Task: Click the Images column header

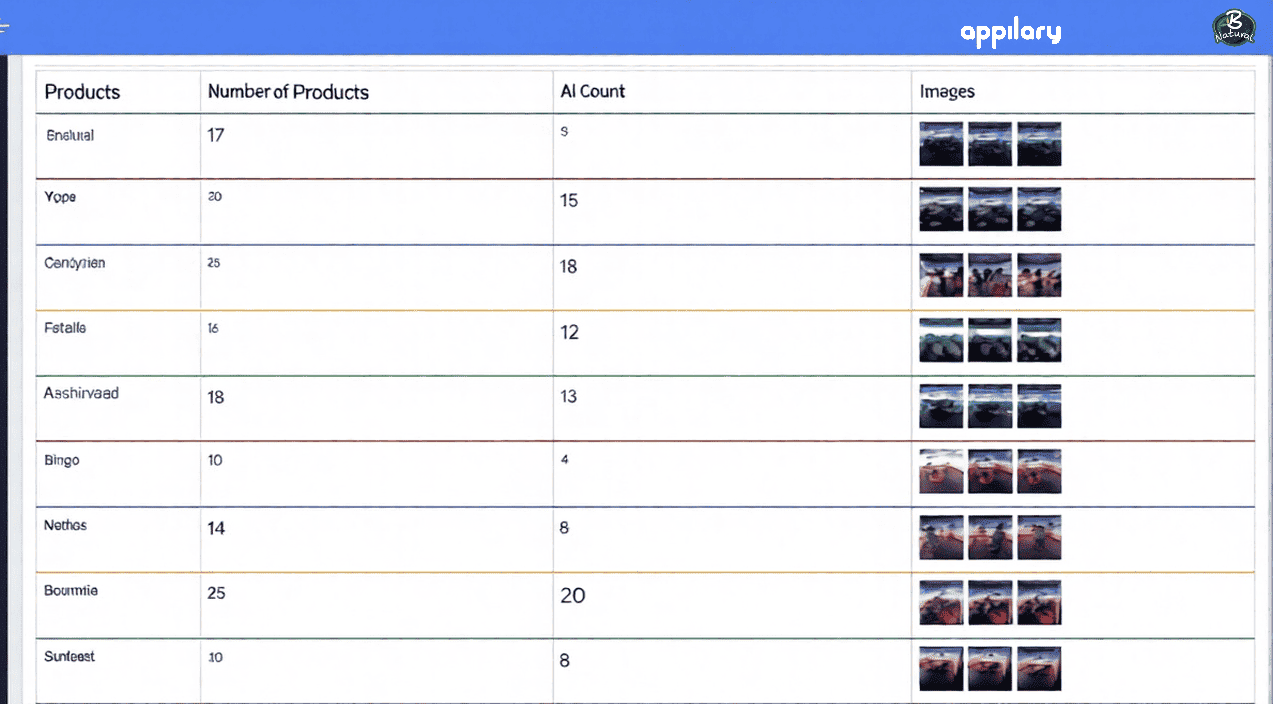Action: click(947, 91)
